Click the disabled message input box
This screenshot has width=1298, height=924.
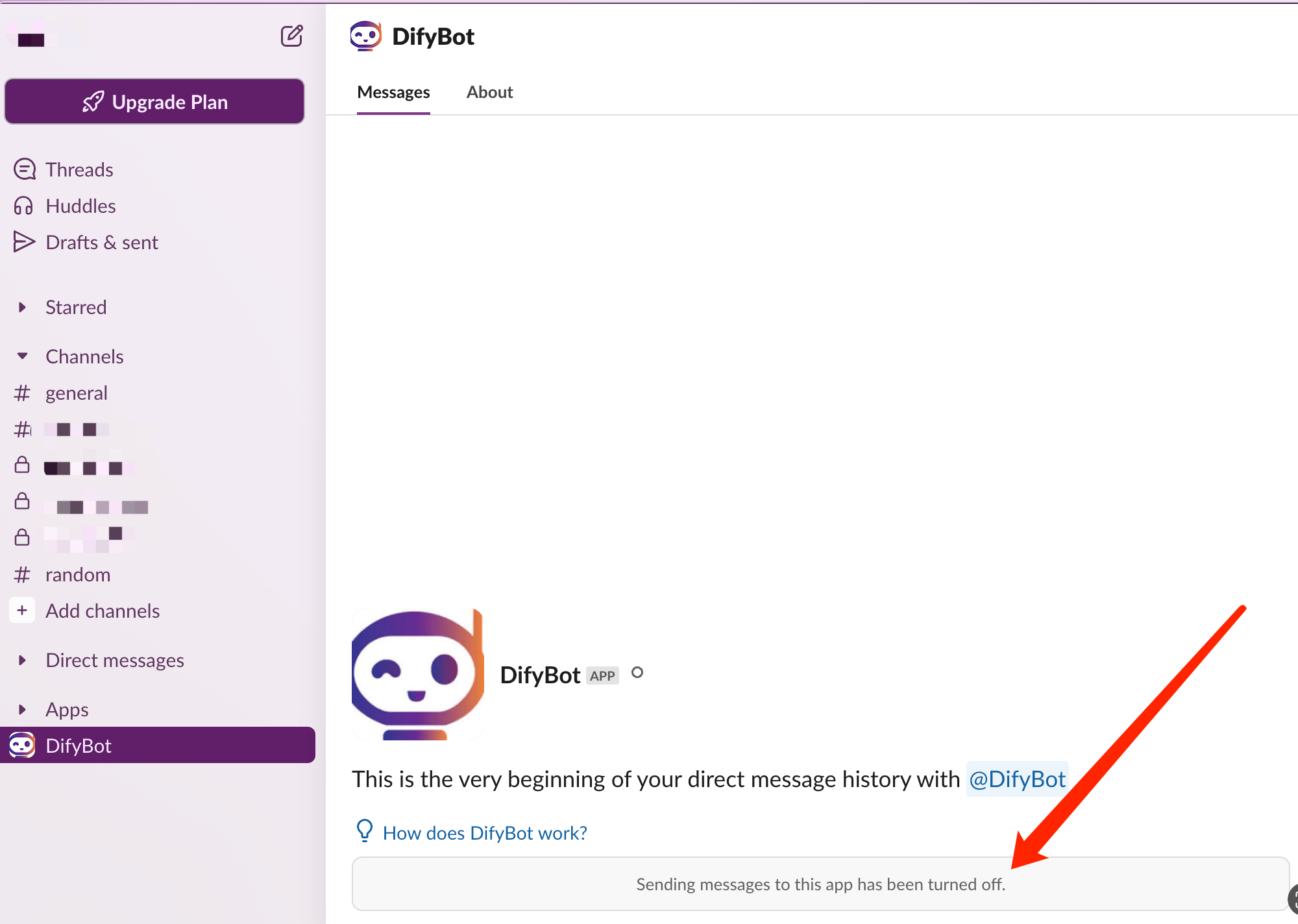point(820,884)
